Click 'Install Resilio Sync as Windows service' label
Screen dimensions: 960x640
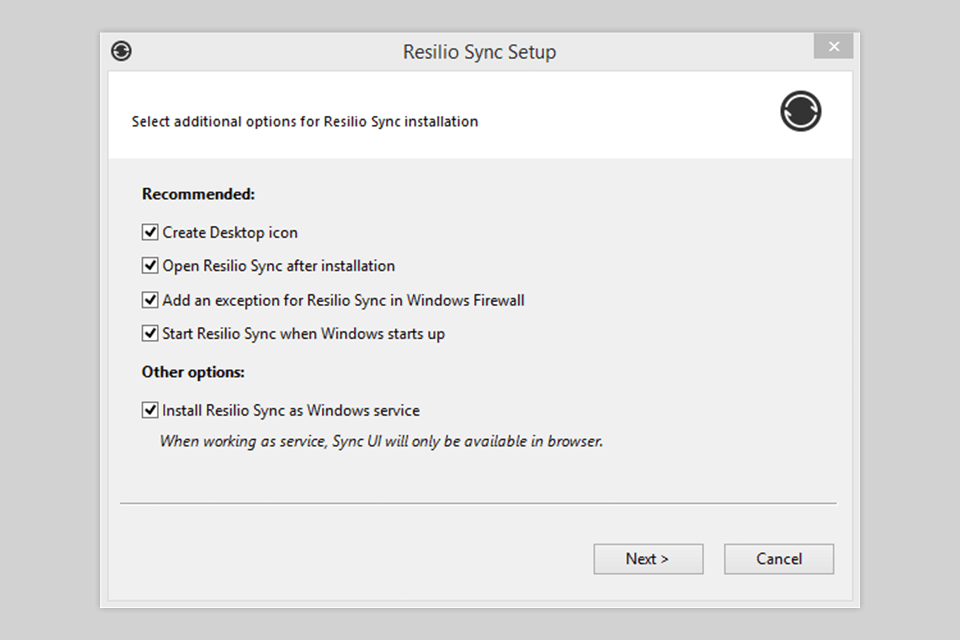tap(291, 410)
